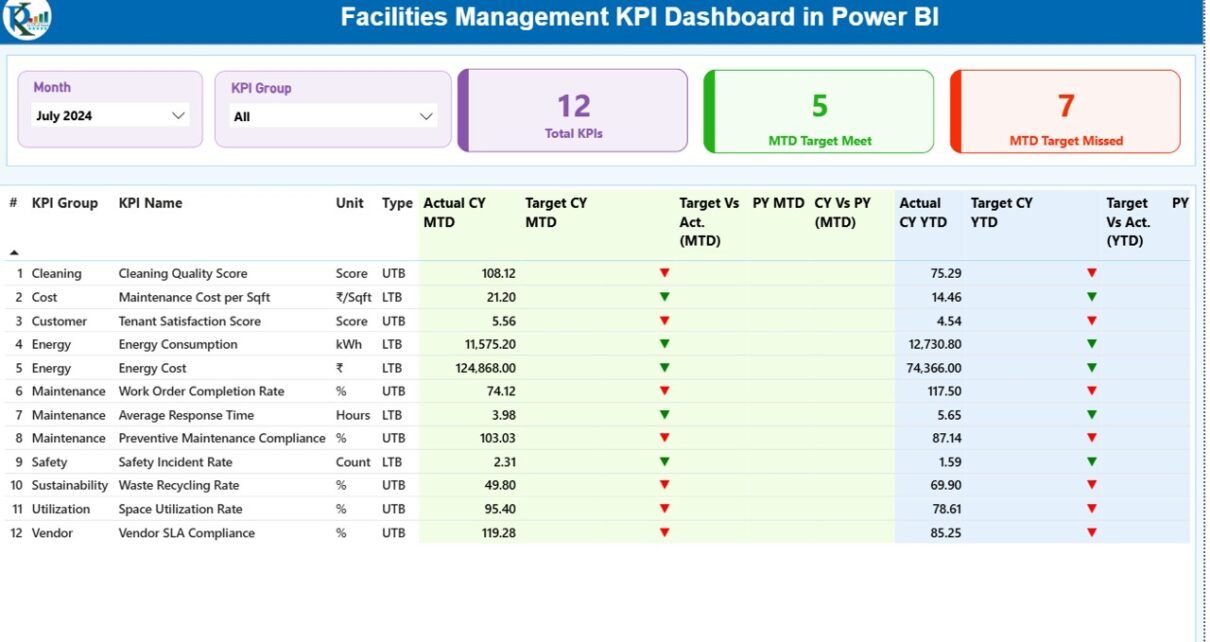Click the red YTD arrow for Tenant Satisfaction Score

click(1092, 321)
